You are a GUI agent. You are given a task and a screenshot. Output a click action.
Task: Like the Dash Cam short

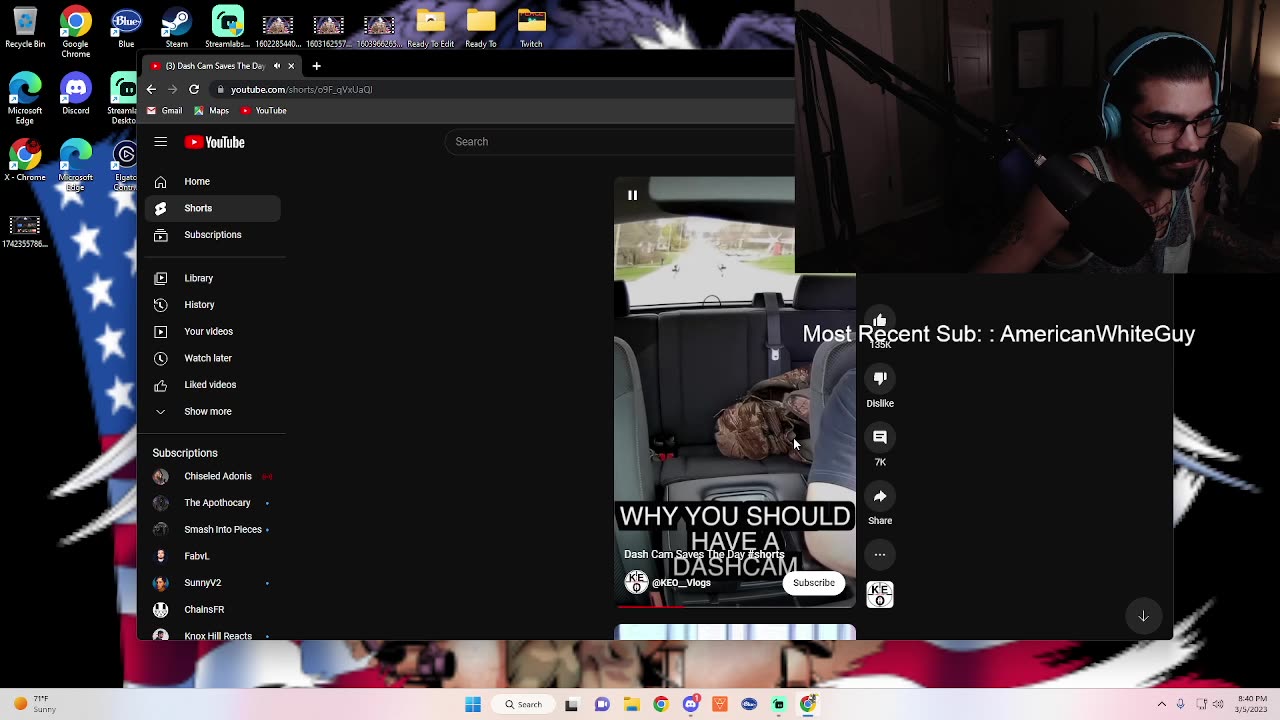pos(880,321)
